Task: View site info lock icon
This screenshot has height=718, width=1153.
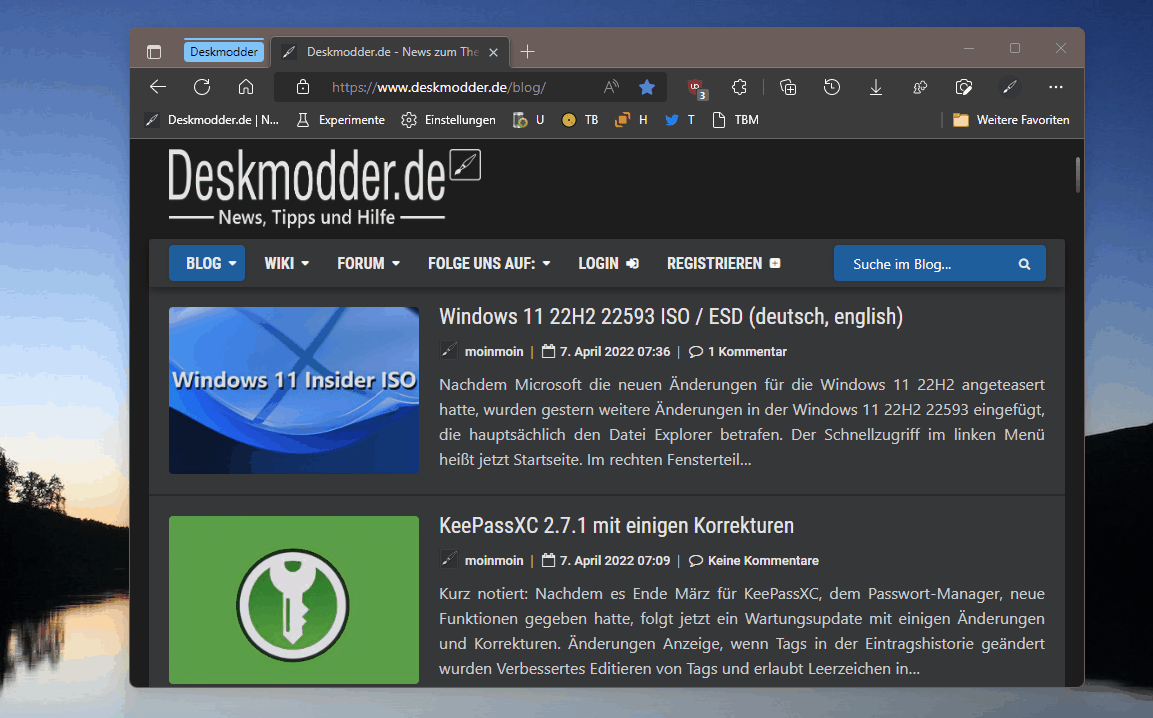Action: (302, 87)
